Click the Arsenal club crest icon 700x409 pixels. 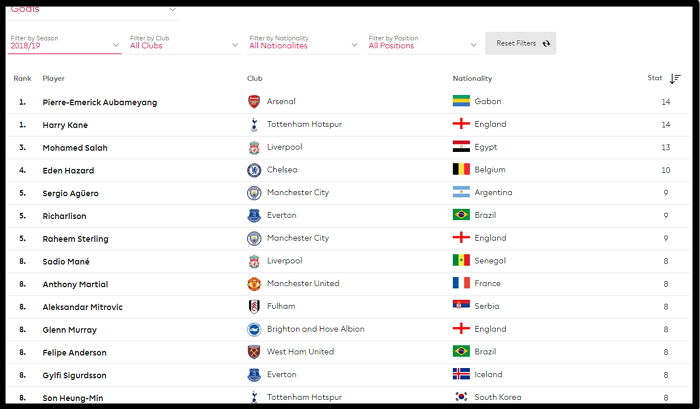tap(254, 102)
